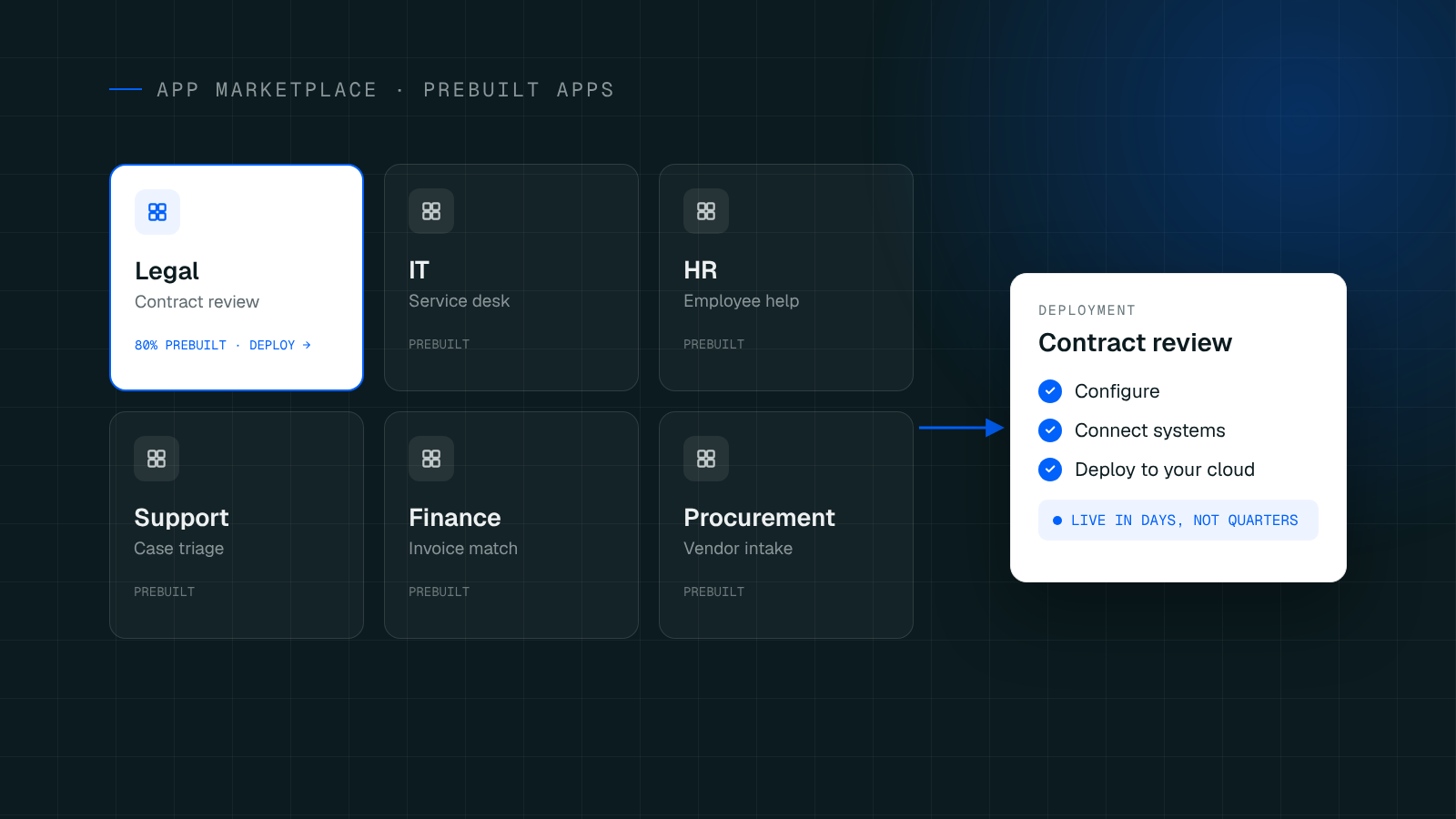
Task: Open the Procurement Vendor intake card
Action: click(786, 525)
